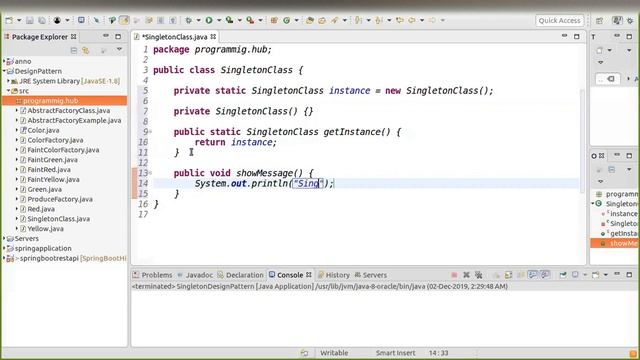Click the Debug perspective icon near Quick Access
This screenshot has height=360, width=640.
pyautogui.click(x=631, y=20)
